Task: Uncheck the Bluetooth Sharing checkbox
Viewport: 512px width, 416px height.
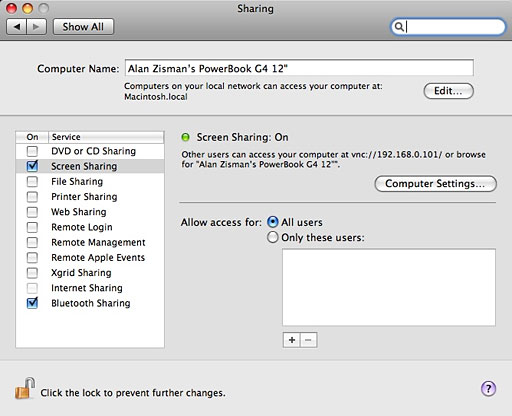Action: 32,303
